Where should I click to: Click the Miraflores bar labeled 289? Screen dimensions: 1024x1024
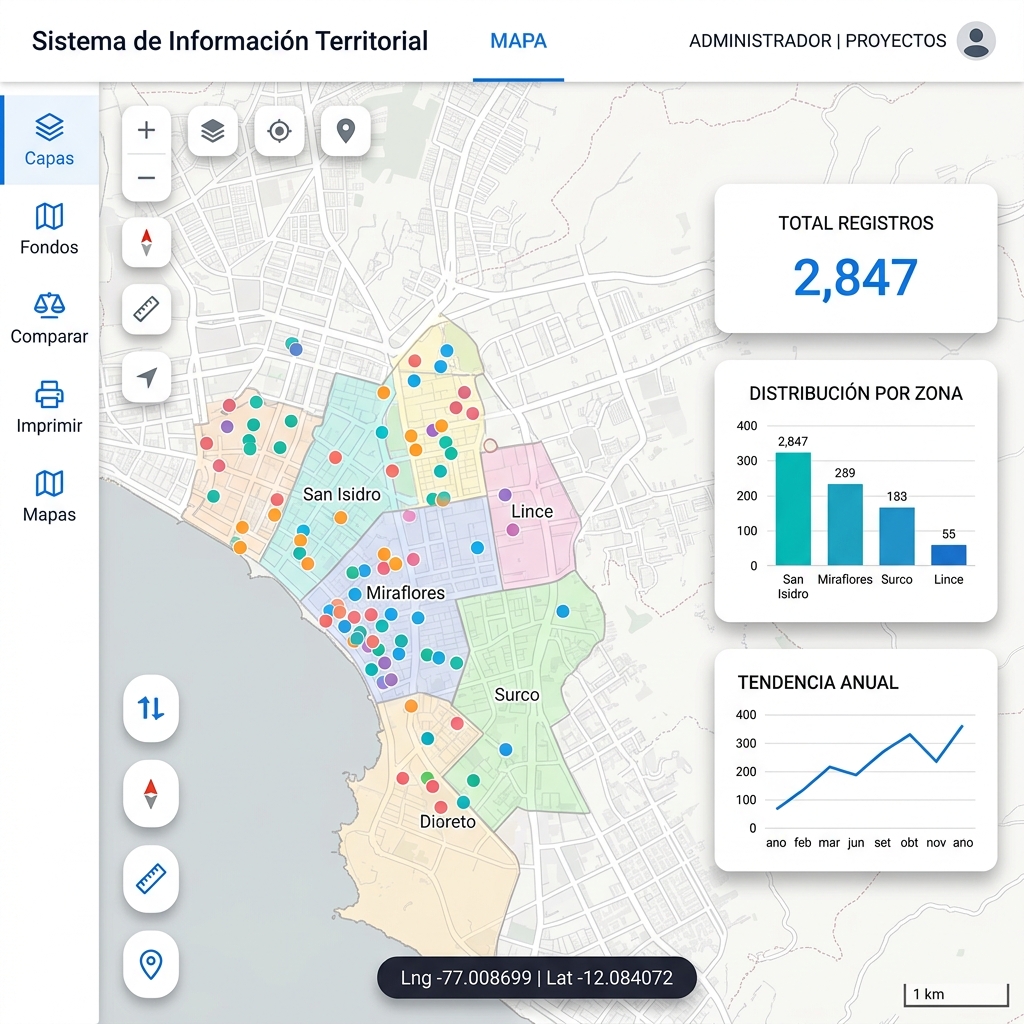(x=845, y=524)
